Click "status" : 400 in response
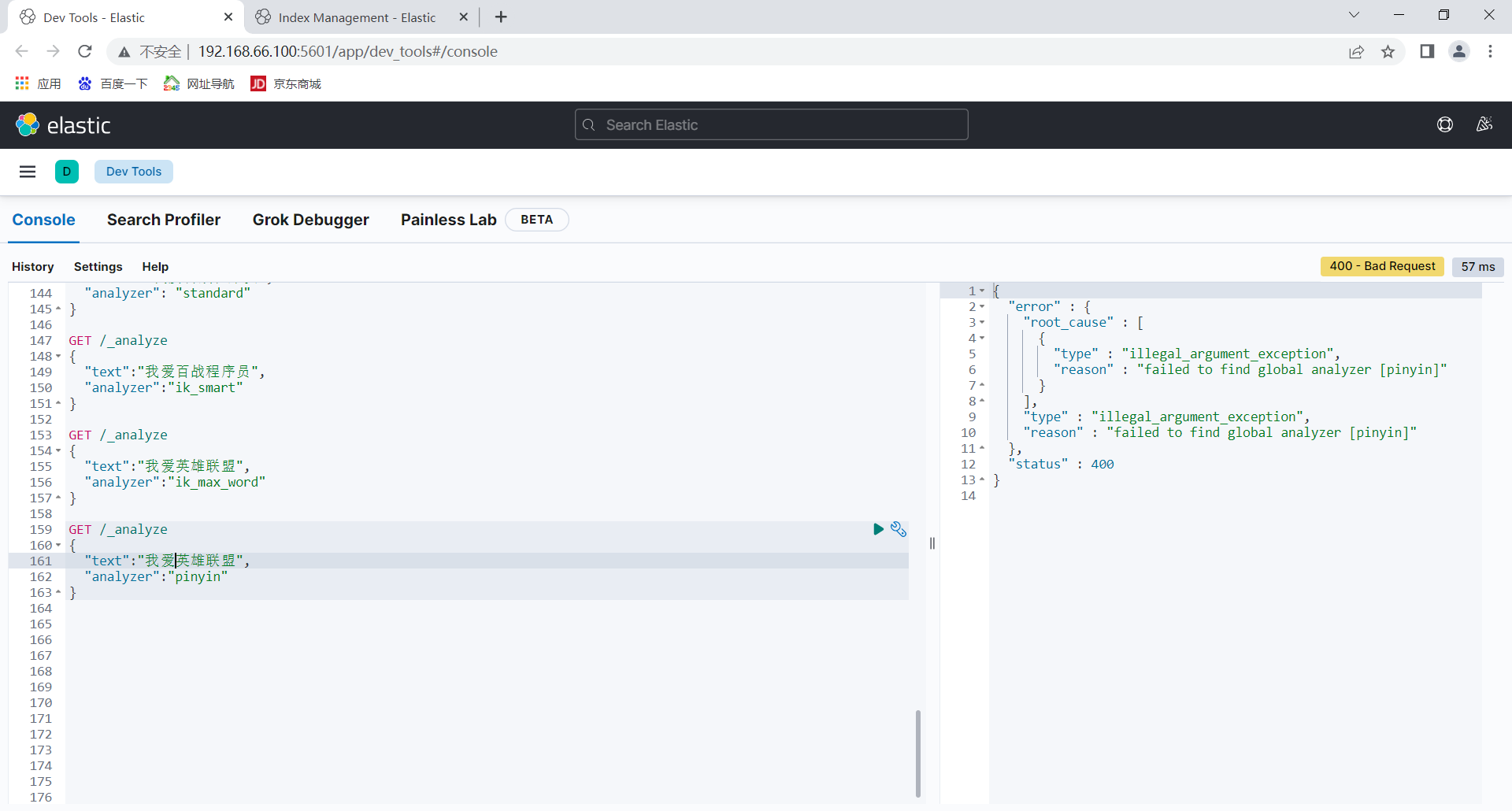Screen dimensions: 1512x811 (1062, 464)
